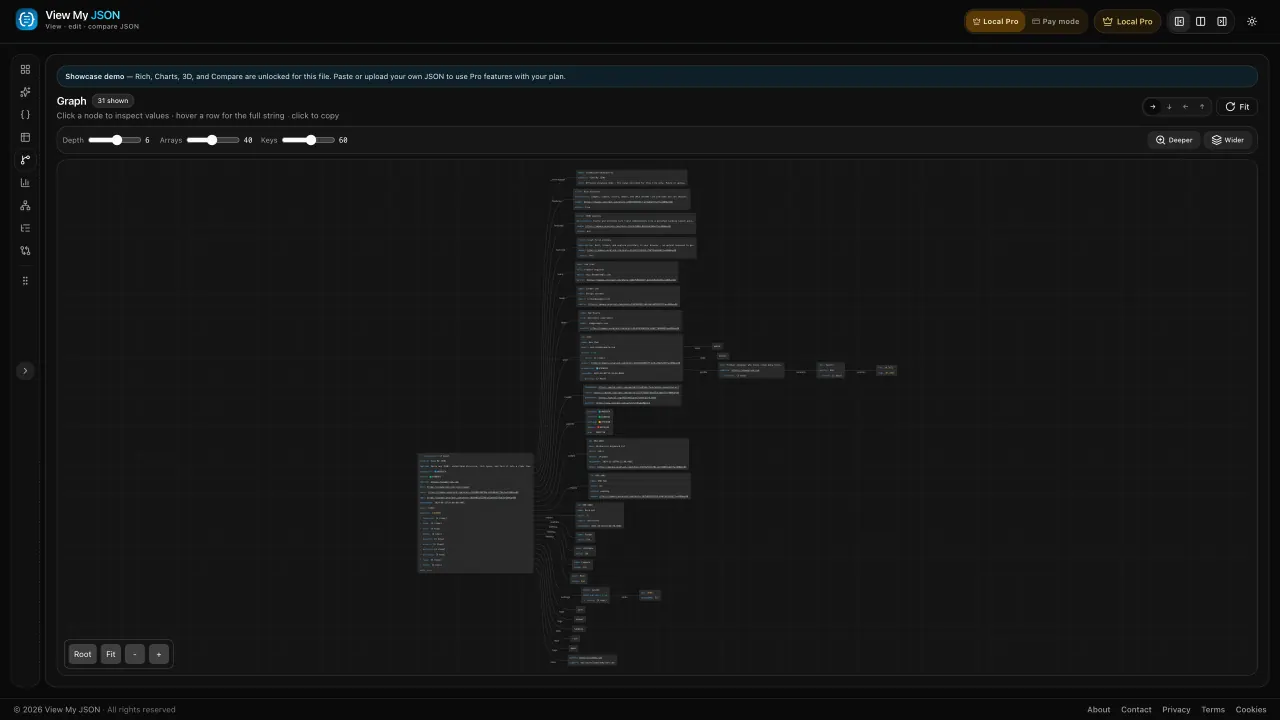This screenshot has height=720, width=1280.
Task: Click the six-dot grip icon in sidebar
Action: tap(25, 281)
